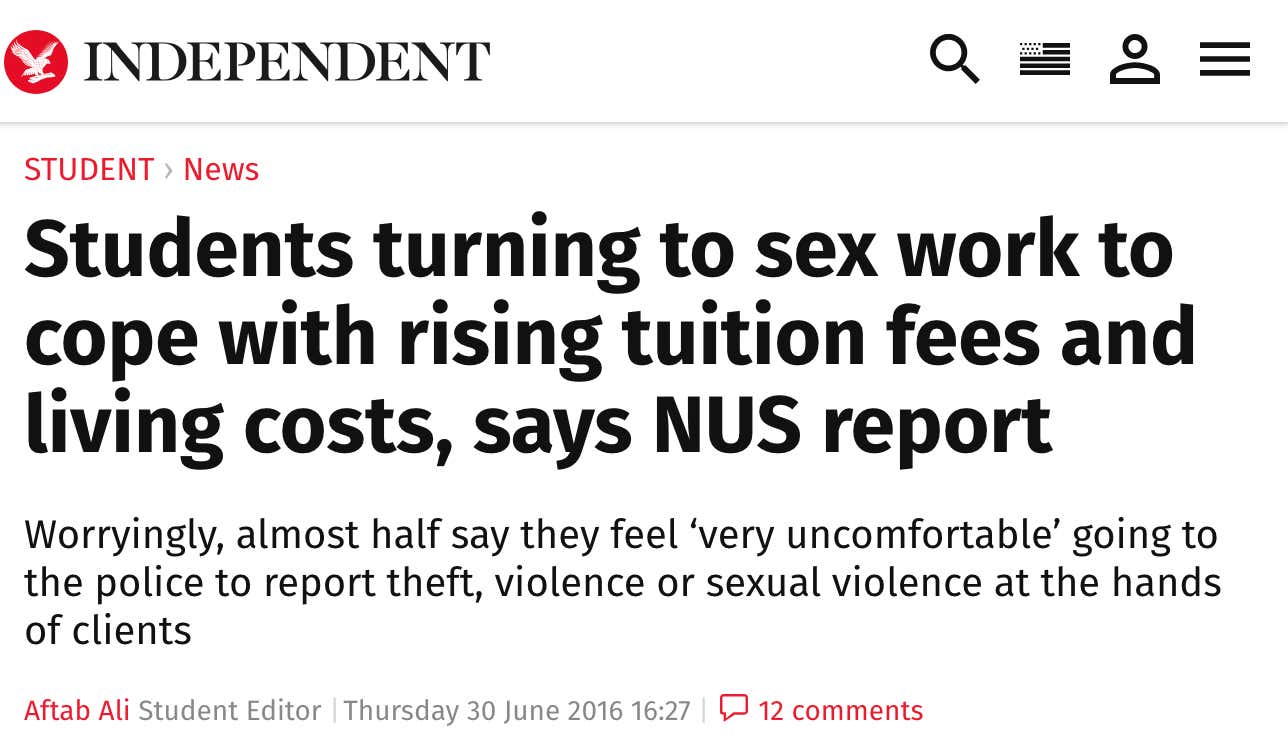The image size is (1288, 754).
Task: Switch edition via the US flag icon
Action: (1045, 59)
